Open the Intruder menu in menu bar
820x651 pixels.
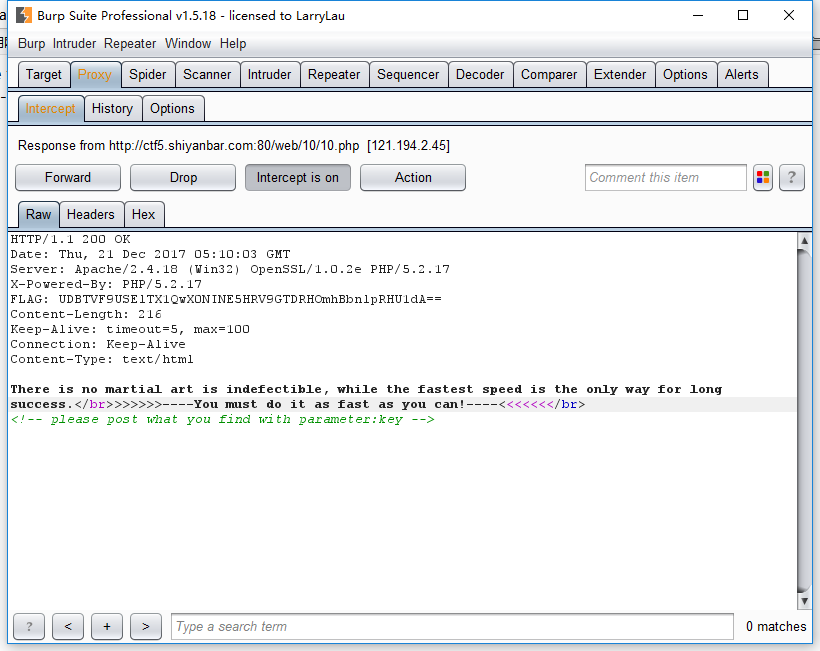click(x=74, y=44)
